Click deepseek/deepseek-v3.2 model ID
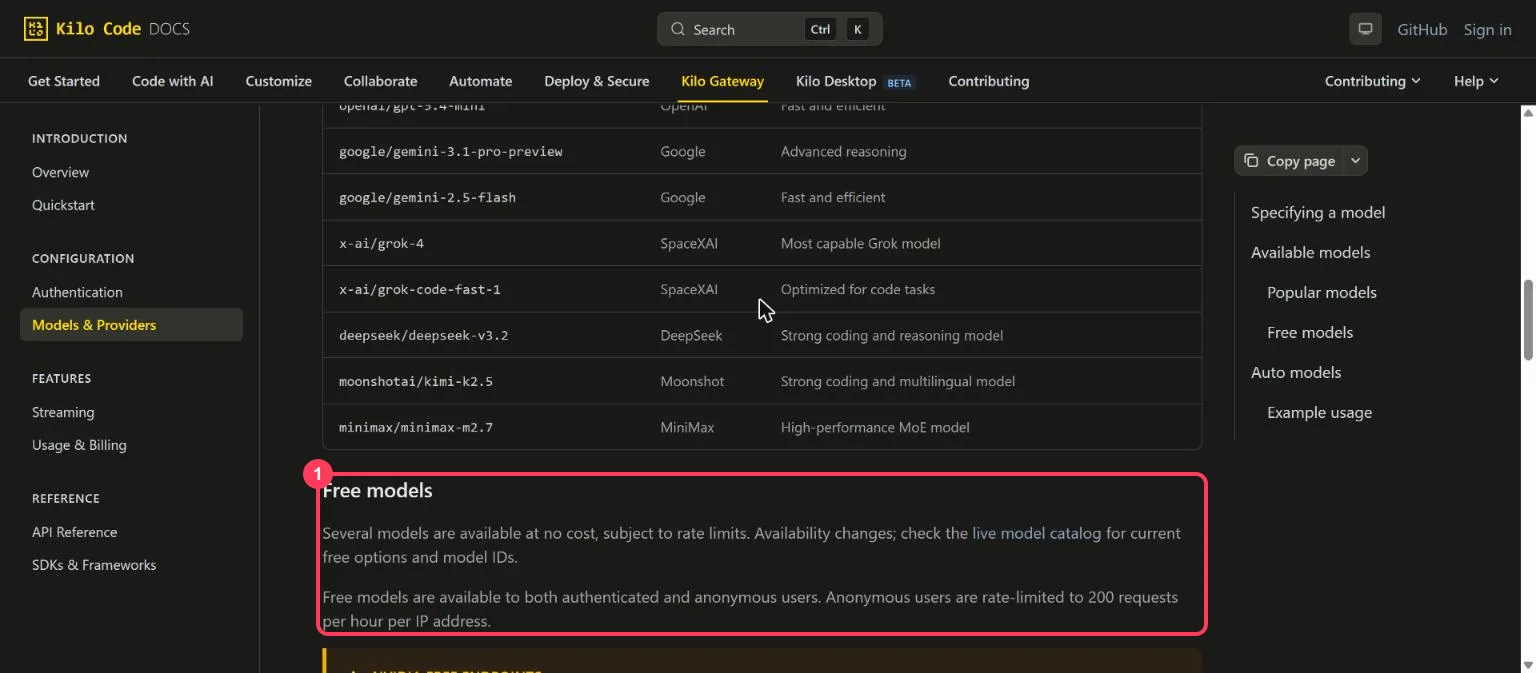Viewport: 1536px width, 673px height. pyautogui.click(x=424, y=336)
